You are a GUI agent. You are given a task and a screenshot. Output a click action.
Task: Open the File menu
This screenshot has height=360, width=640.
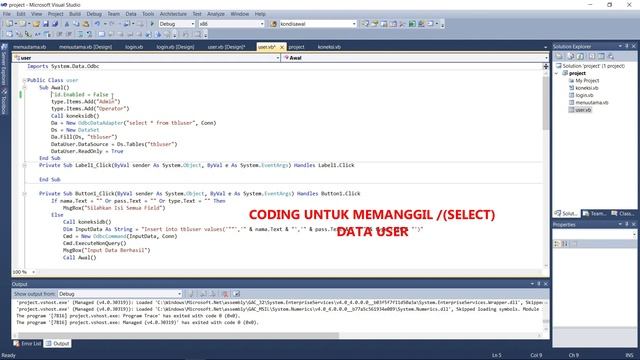7,14
